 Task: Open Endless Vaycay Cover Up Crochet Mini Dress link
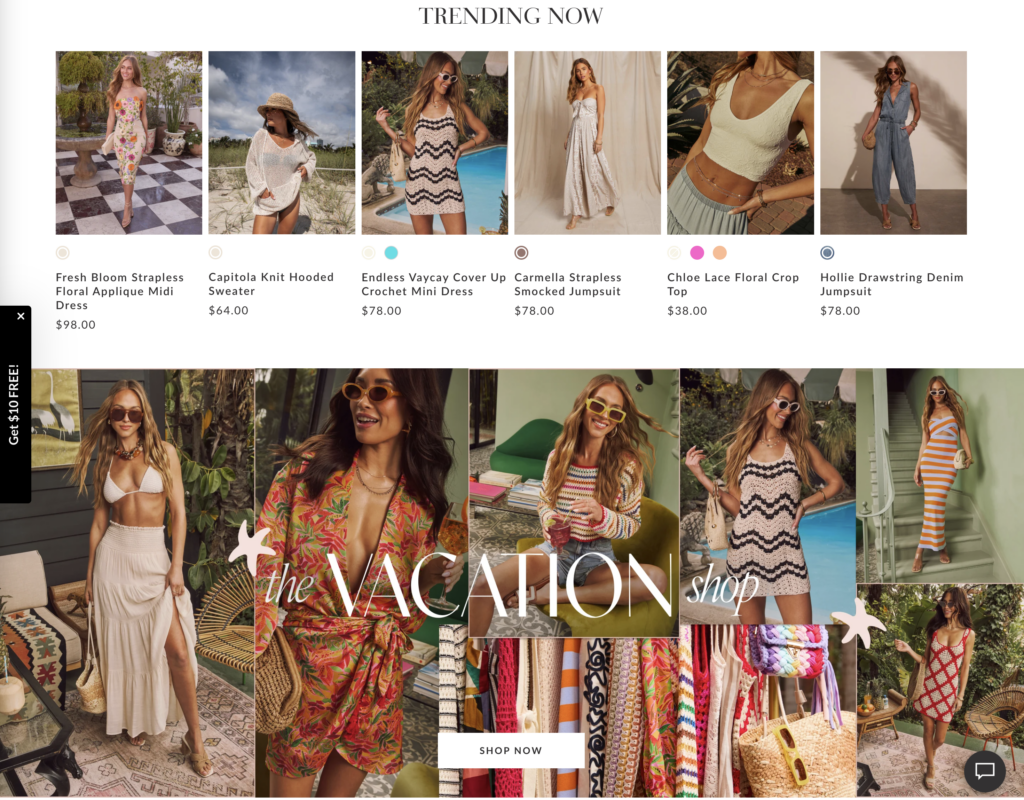pos(434,284)
